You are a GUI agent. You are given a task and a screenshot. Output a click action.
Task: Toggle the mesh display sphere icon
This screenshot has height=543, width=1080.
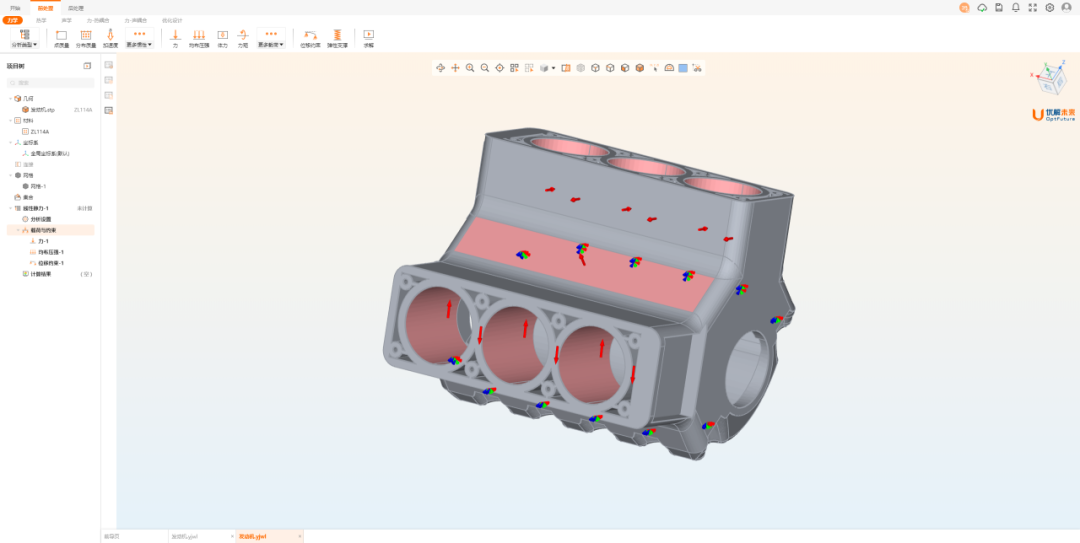tap(581, 68)
